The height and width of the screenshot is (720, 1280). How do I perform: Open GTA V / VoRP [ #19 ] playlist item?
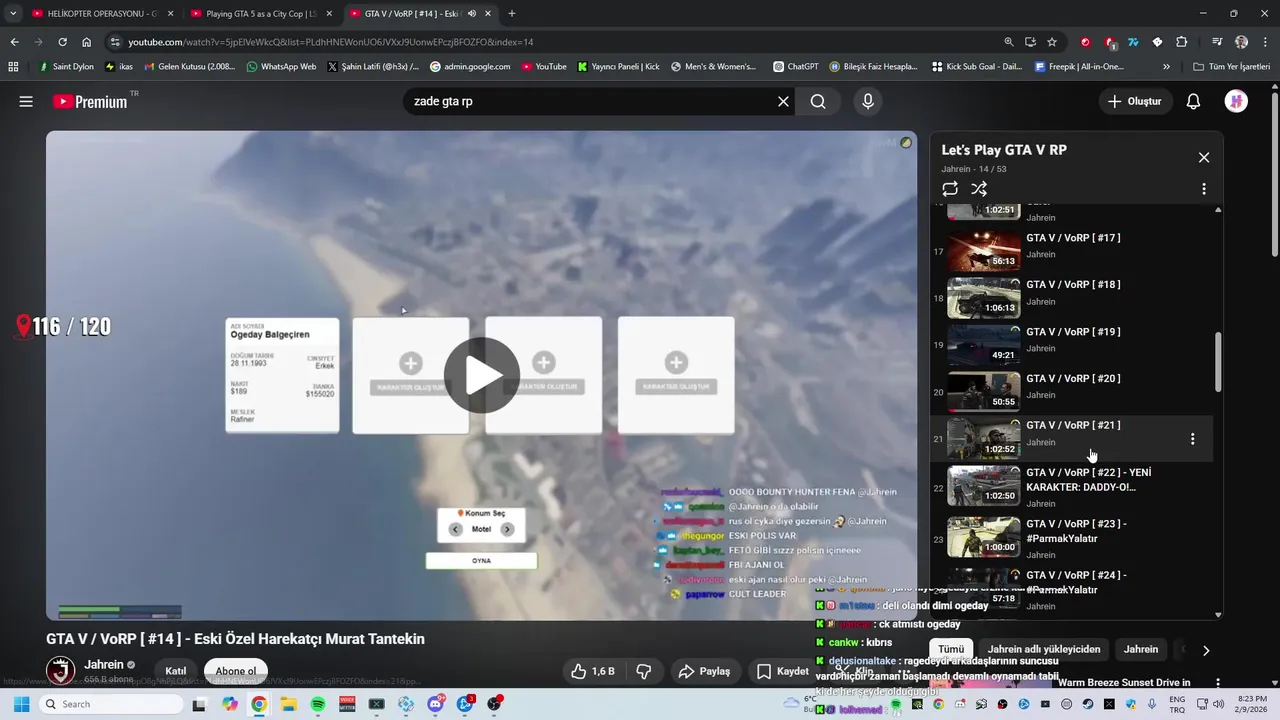(x=1072, y=345)
